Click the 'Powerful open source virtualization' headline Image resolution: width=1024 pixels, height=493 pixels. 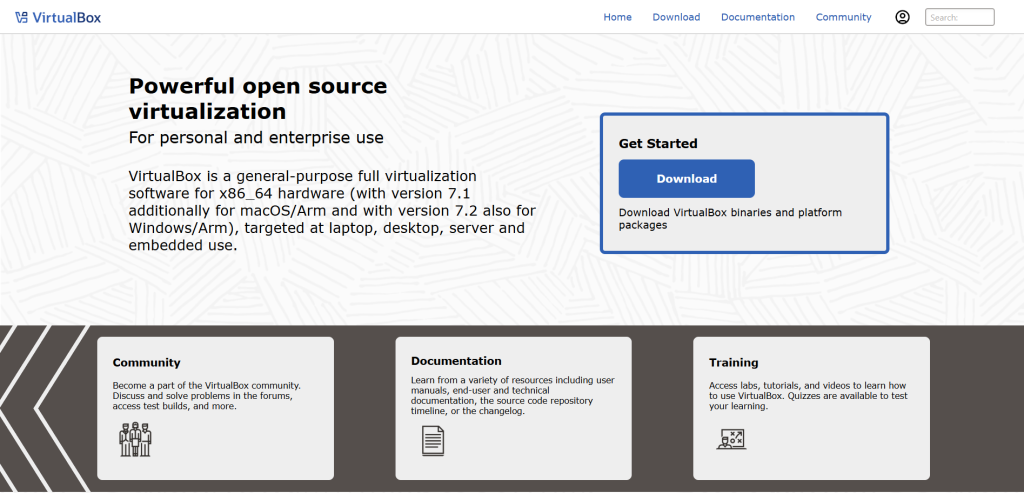(x=257, y=99)
